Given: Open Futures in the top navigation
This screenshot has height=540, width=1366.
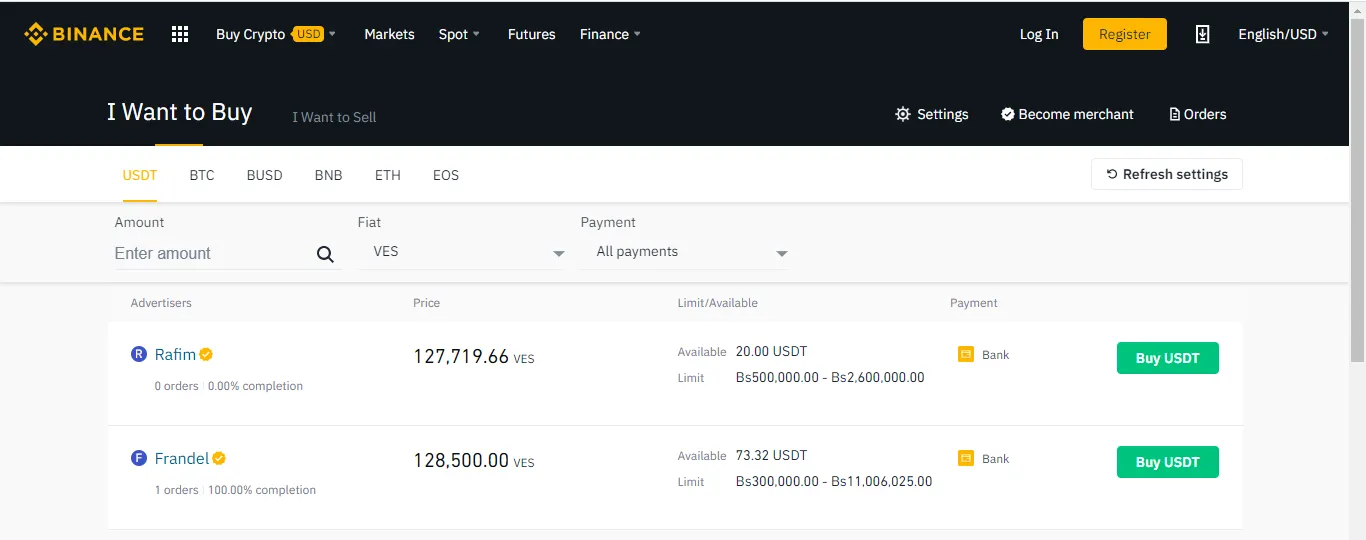Looking at the screenshot, I should click(531, 34).
